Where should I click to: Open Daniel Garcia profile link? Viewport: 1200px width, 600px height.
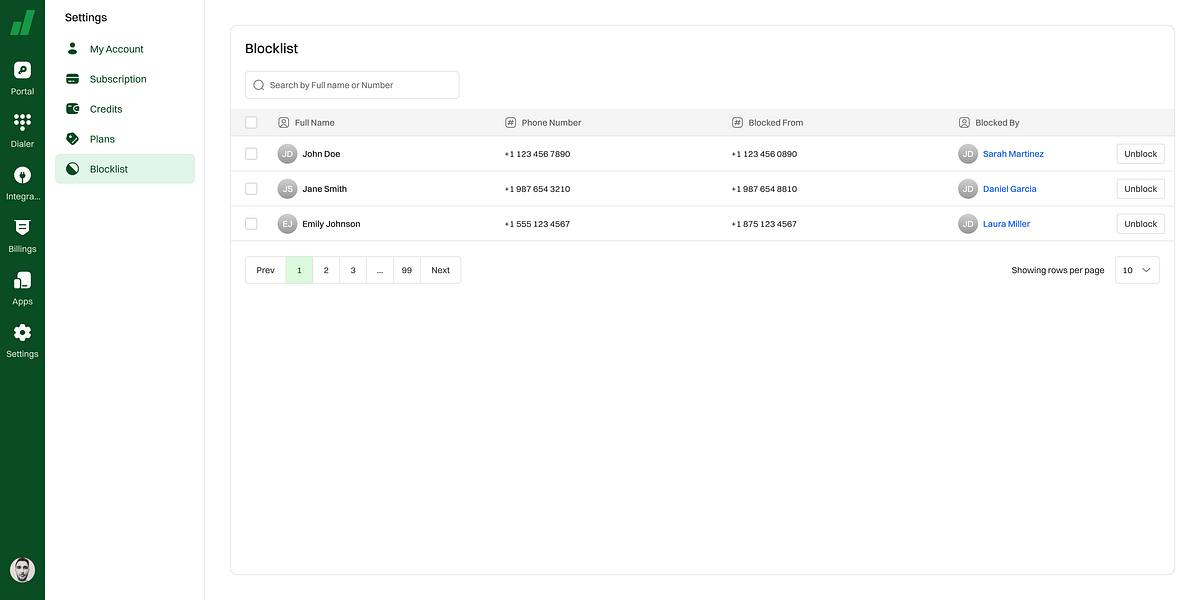1010,189
